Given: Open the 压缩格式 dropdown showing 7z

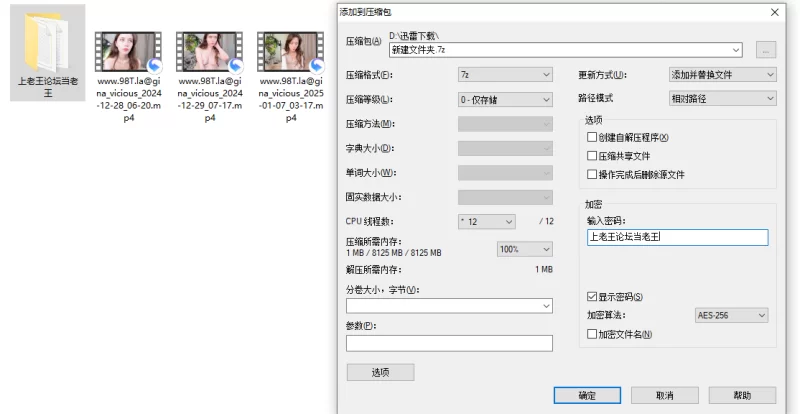Looking at the screenshot, I should (505, 75).
